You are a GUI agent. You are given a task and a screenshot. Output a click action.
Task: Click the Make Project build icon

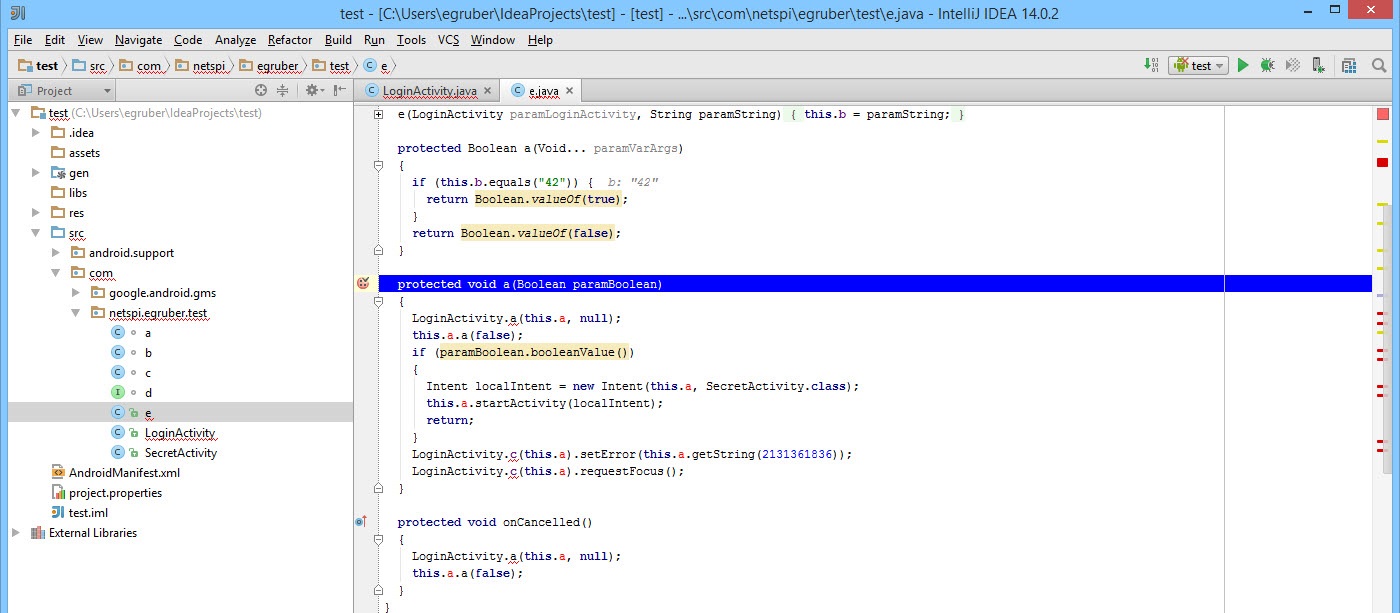point(1151,66)
